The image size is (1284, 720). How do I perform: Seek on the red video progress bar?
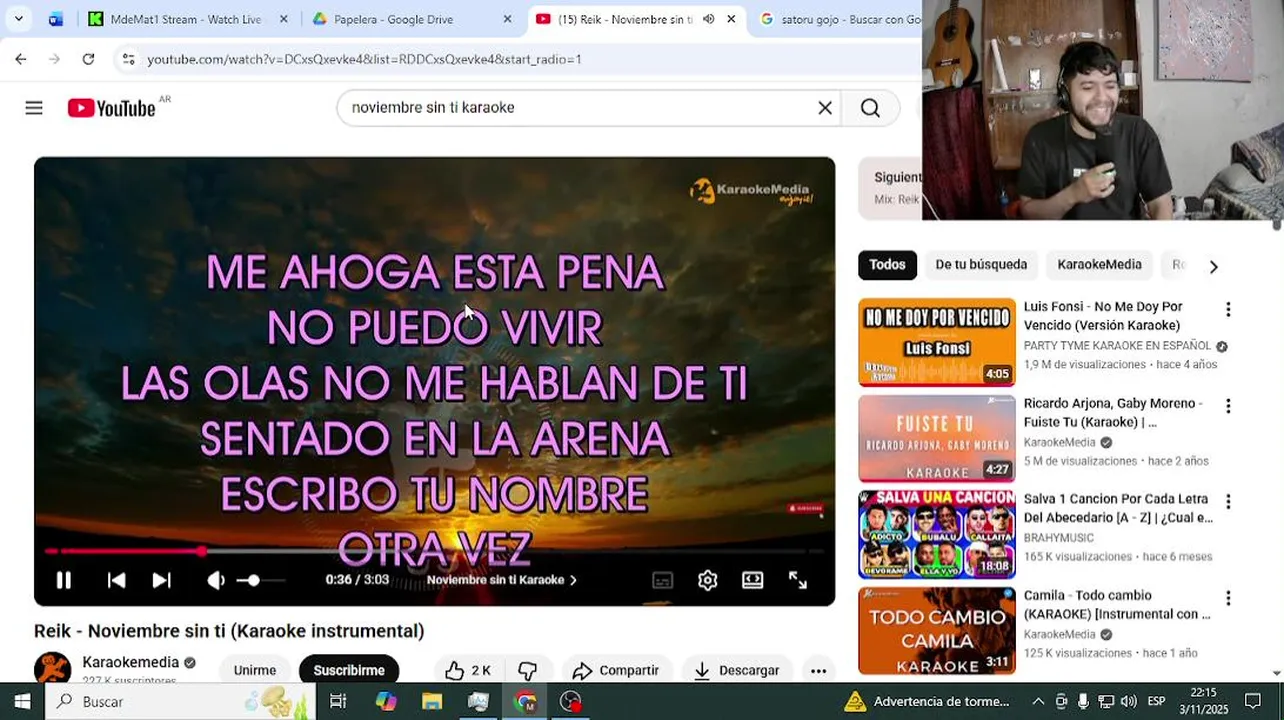(x=434, y=551)
